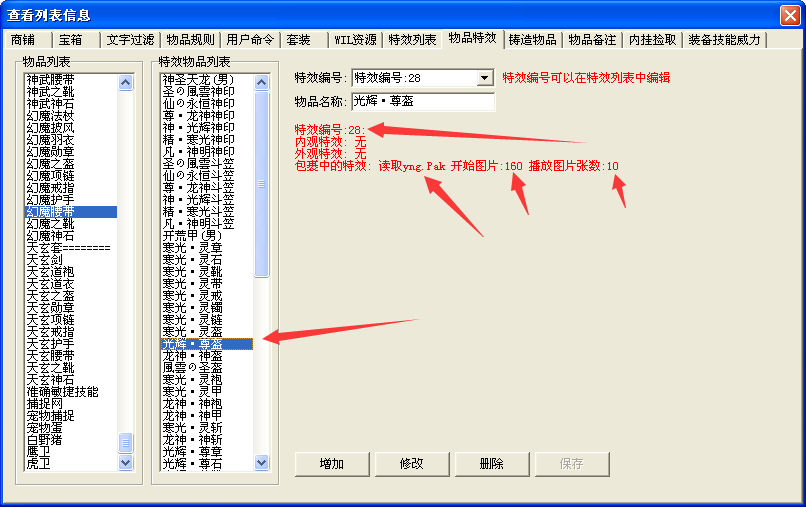Click 物品列表 scrollbar thumb
This screenshot has height=507, width=806.
point(125,442)
